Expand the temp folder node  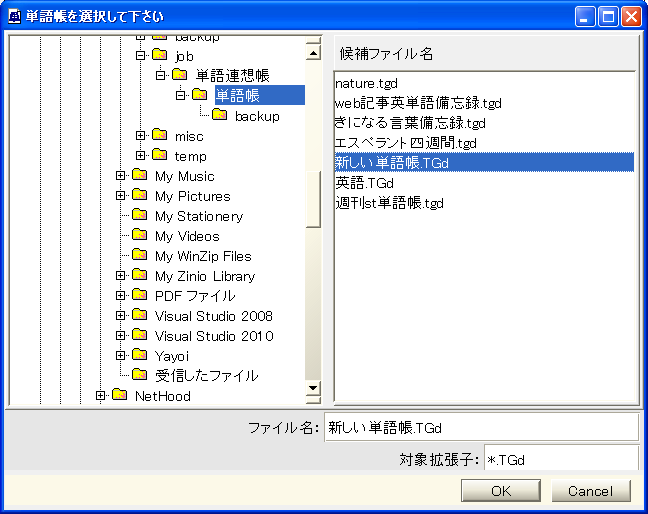click(x=141, y=155)
